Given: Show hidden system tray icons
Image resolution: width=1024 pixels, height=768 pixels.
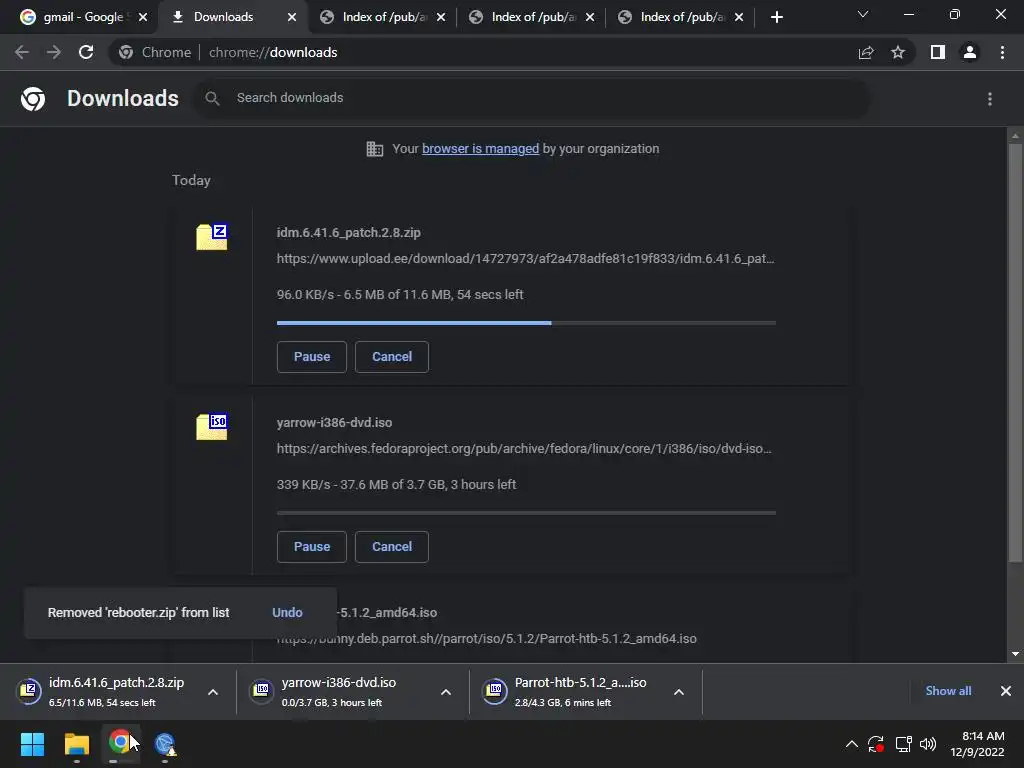Looking at the screenshot, I should click(852, 744).
